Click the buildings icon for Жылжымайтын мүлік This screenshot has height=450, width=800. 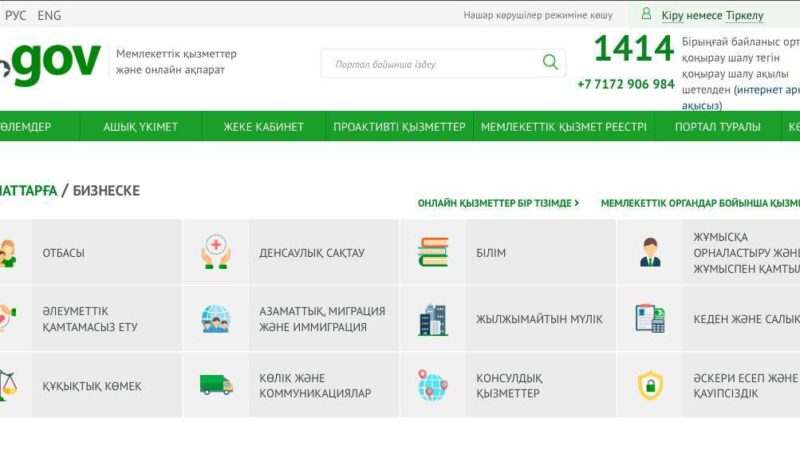point(433,319)
